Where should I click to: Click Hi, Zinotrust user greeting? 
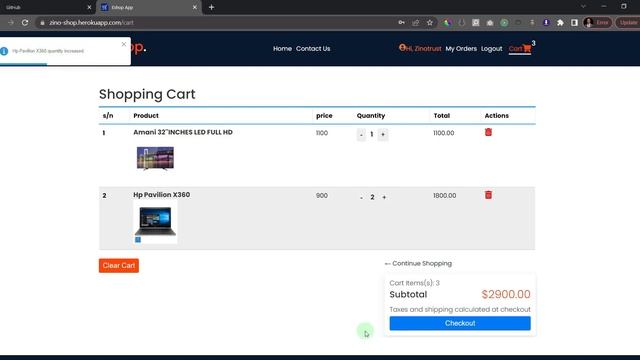[x=420, y=49]
